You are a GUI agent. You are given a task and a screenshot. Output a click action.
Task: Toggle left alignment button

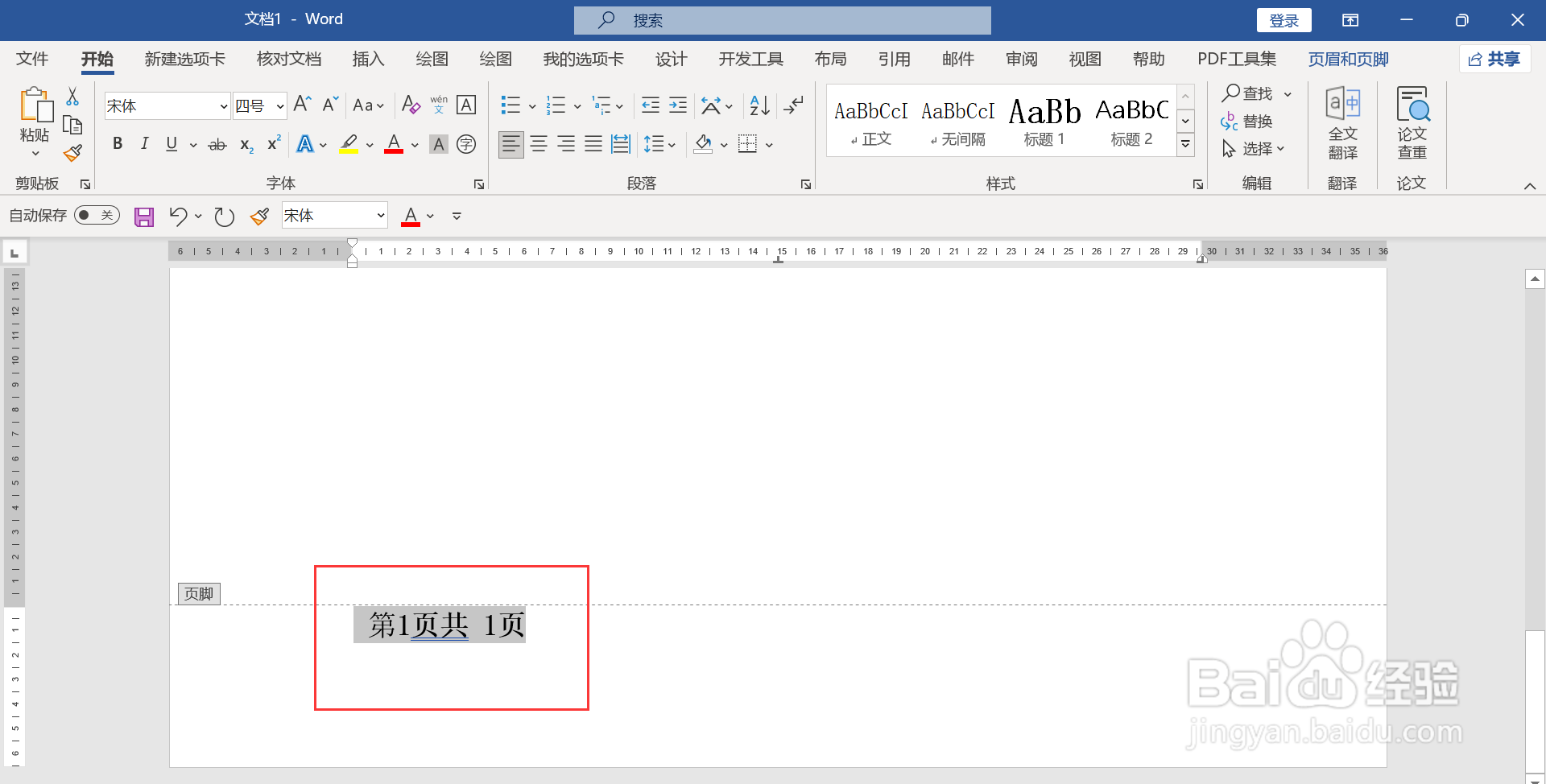click(511, 144)
